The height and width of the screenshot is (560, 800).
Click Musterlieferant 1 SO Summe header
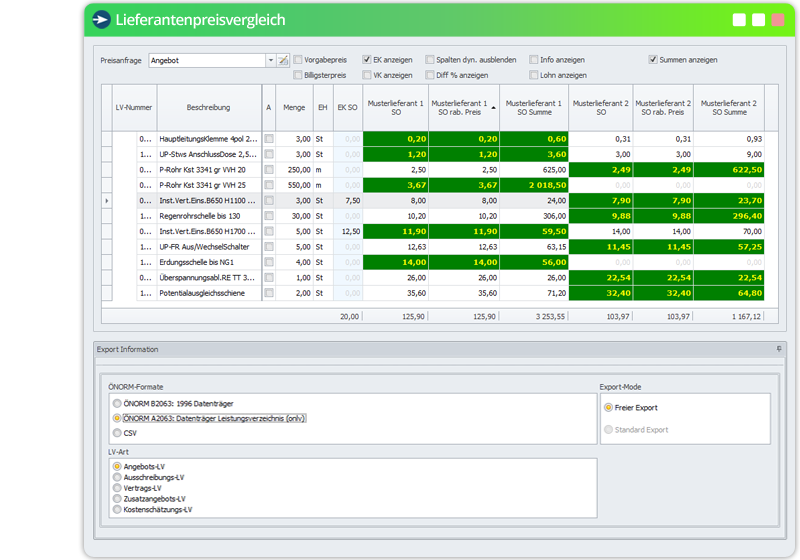(534, 108)
